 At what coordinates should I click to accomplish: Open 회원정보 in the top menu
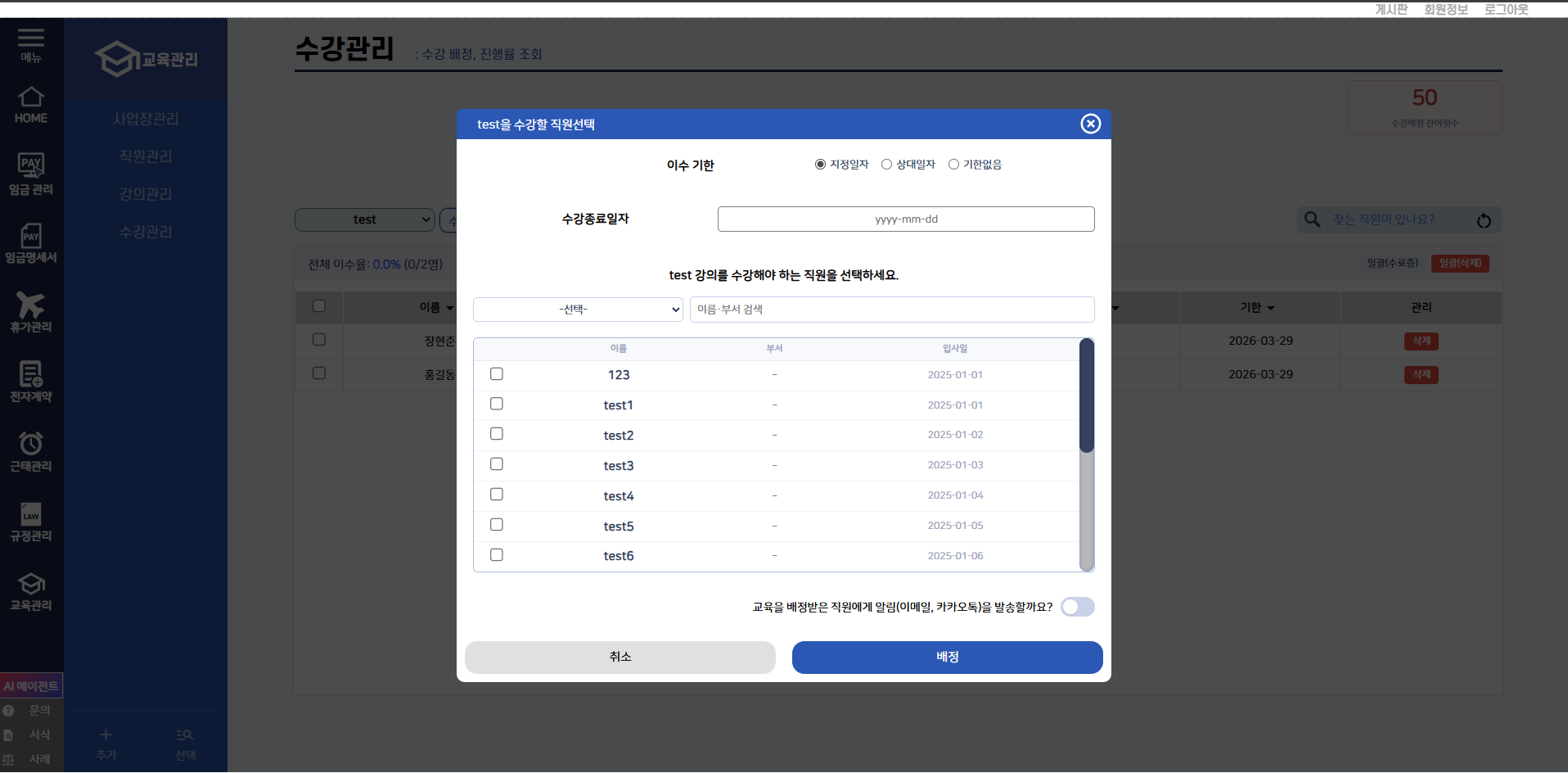click(1445, 9)
